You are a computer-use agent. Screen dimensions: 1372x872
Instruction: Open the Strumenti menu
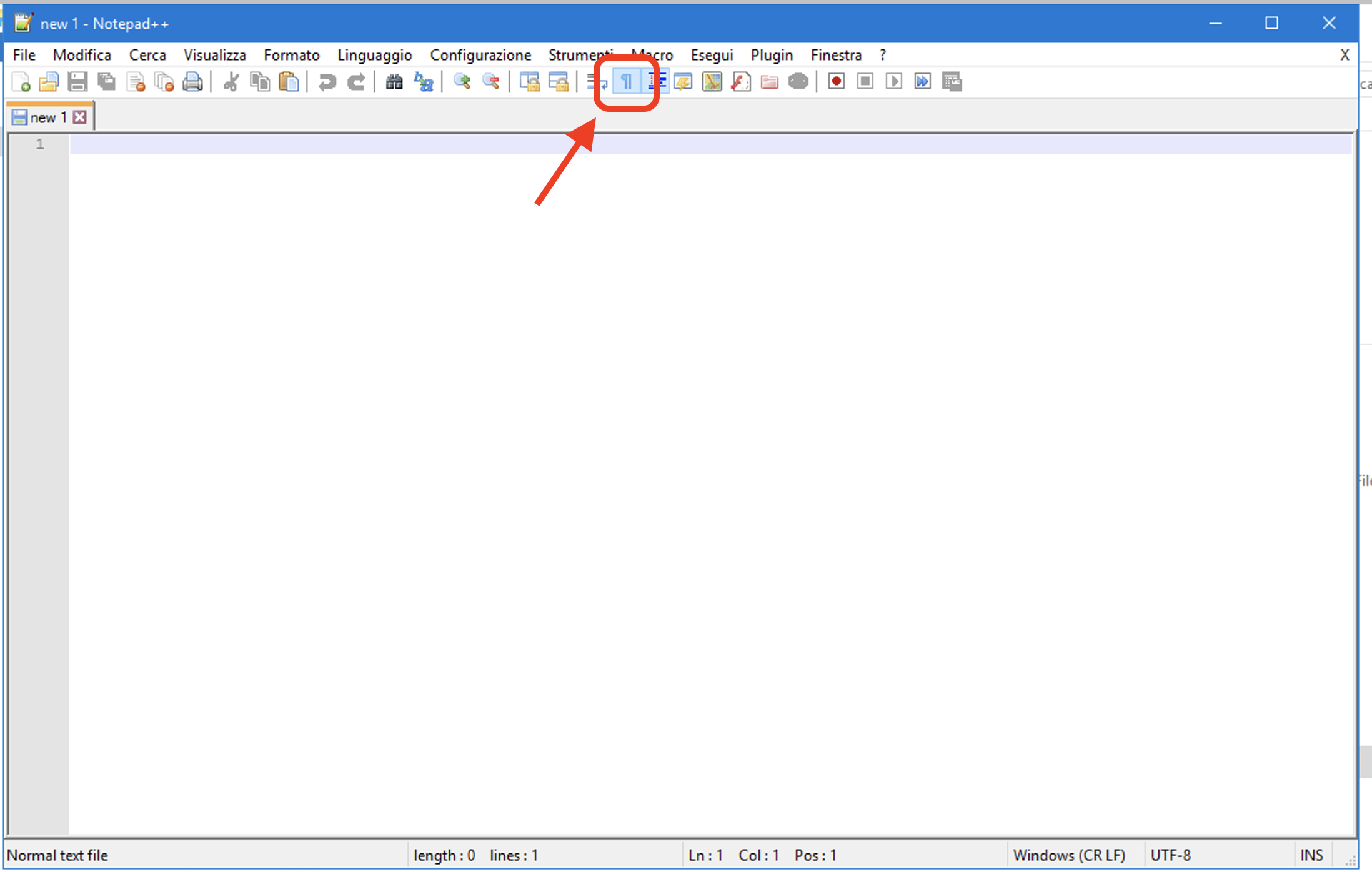click(x=580, y=55)
